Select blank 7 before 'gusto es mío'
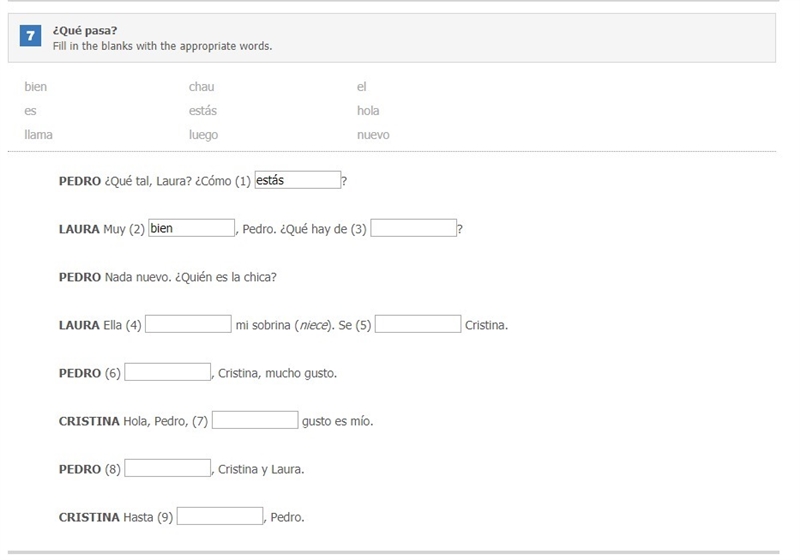The image size is (800, 560). click(255, 420)
